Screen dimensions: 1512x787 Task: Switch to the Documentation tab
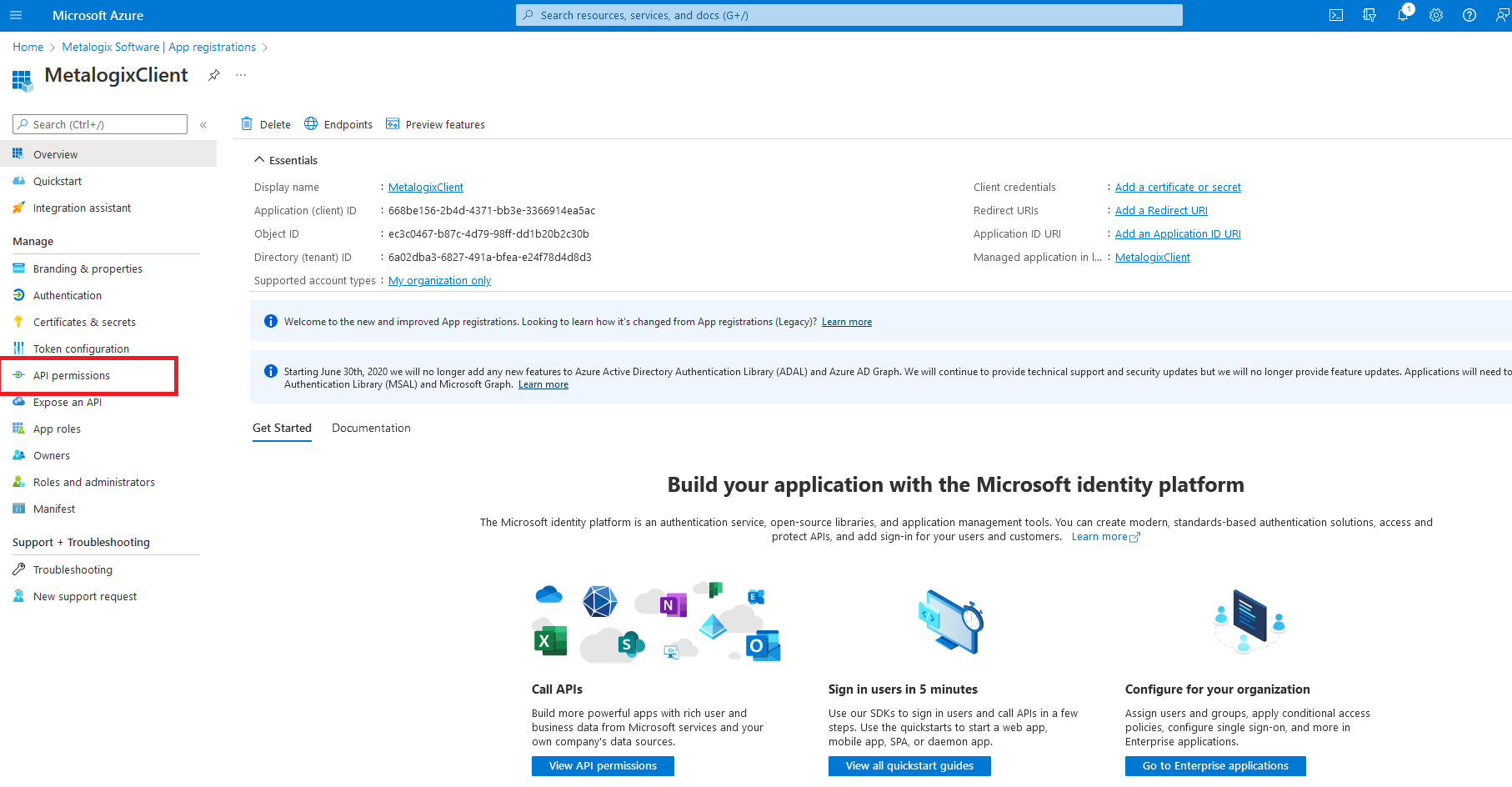click(371, 428)
